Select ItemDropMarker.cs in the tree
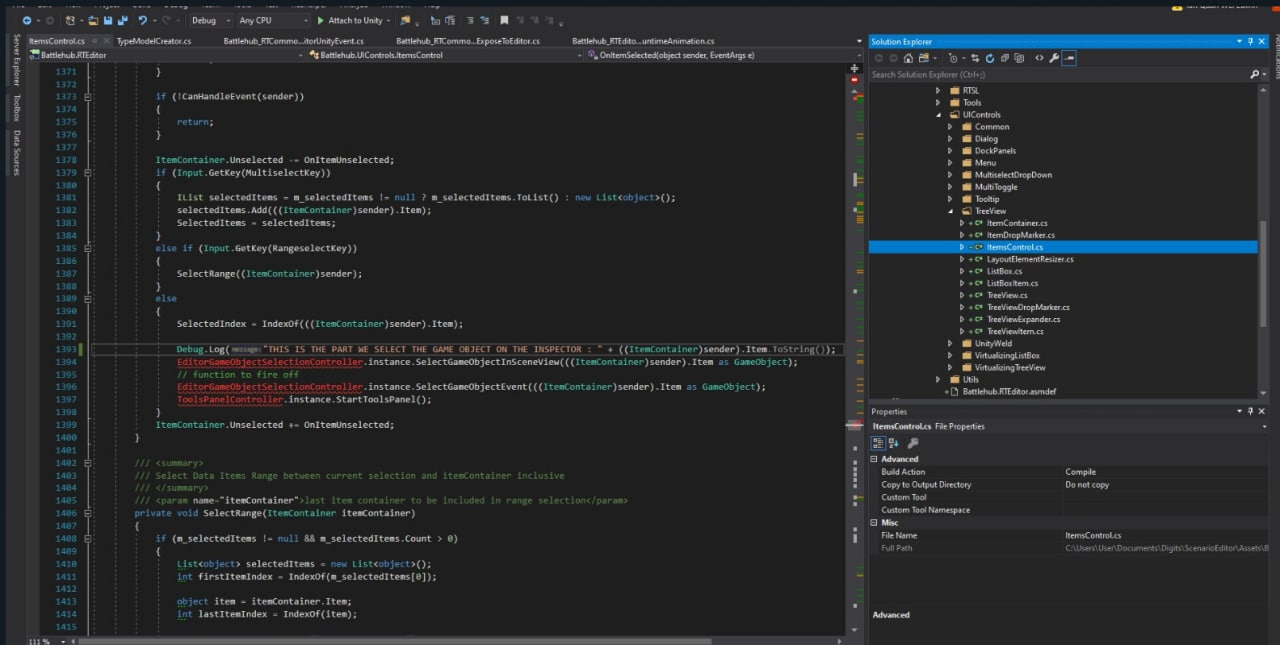The image size is (1280, 645). tap(1020, 235)
